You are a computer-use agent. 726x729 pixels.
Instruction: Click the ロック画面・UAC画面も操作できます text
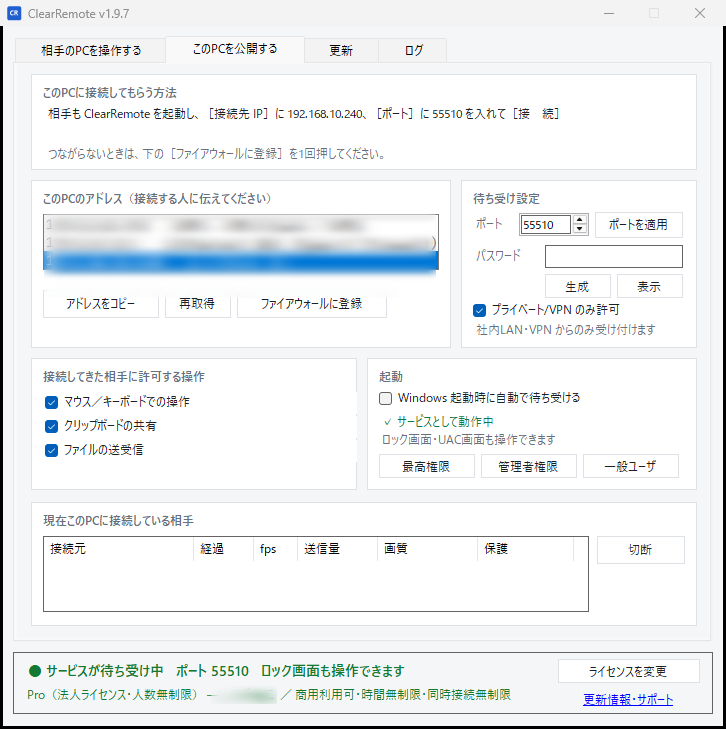point(469,440)
